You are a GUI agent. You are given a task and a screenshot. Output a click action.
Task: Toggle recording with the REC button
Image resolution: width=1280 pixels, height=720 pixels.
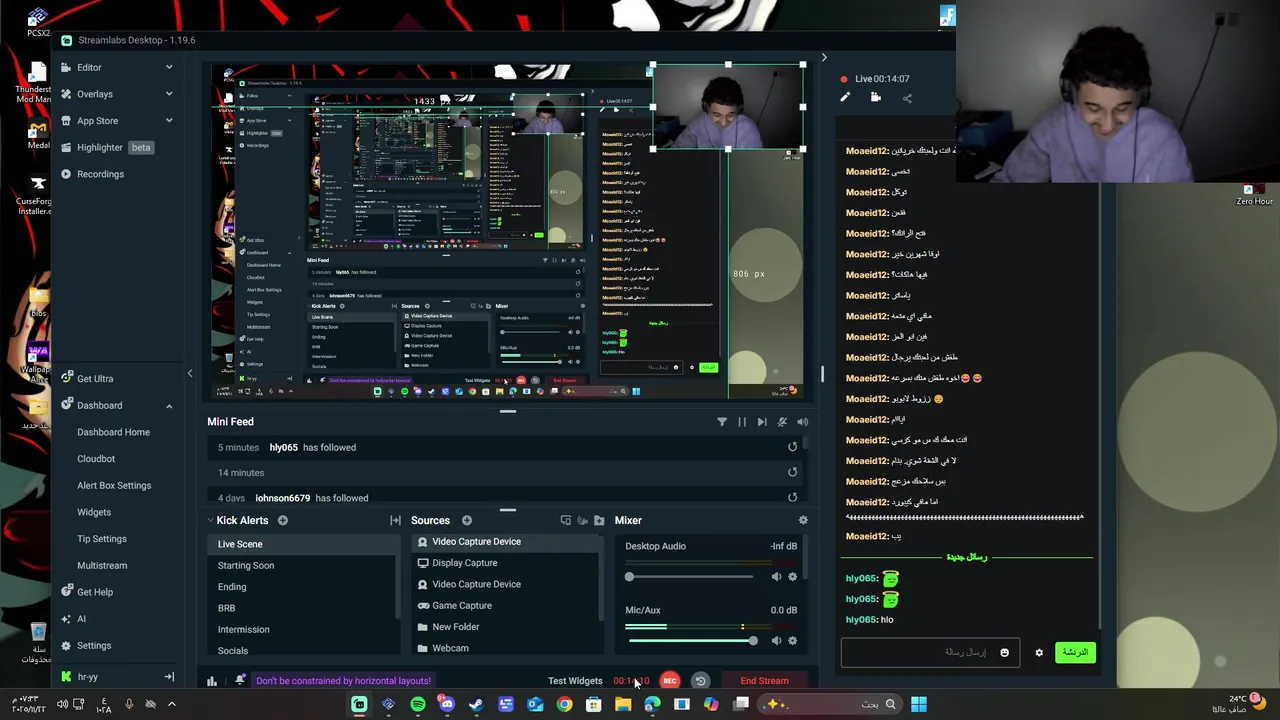coord(670,681)
